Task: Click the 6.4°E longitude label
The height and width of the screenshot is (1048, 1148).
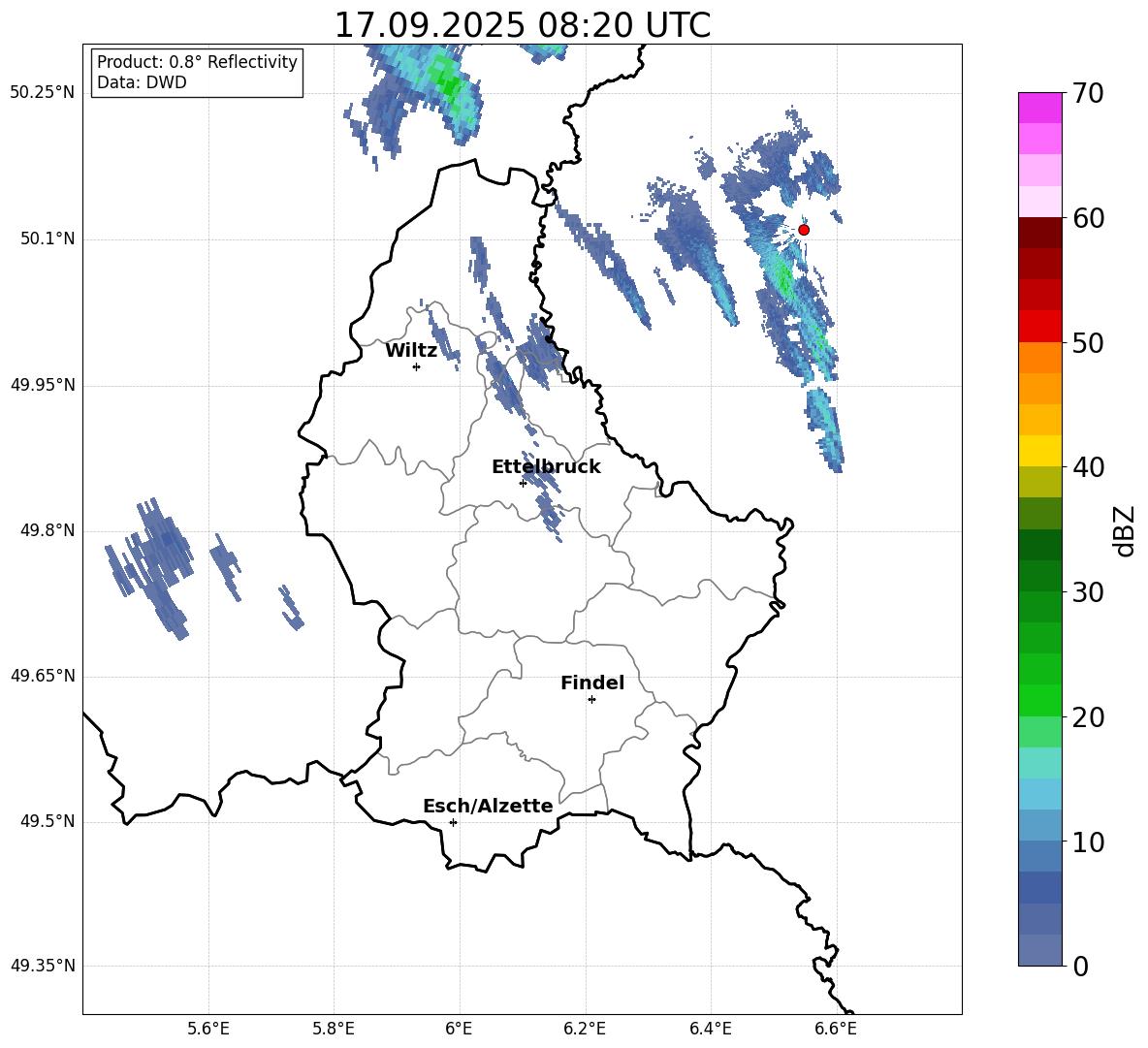Action: [x=710, y=1029]
